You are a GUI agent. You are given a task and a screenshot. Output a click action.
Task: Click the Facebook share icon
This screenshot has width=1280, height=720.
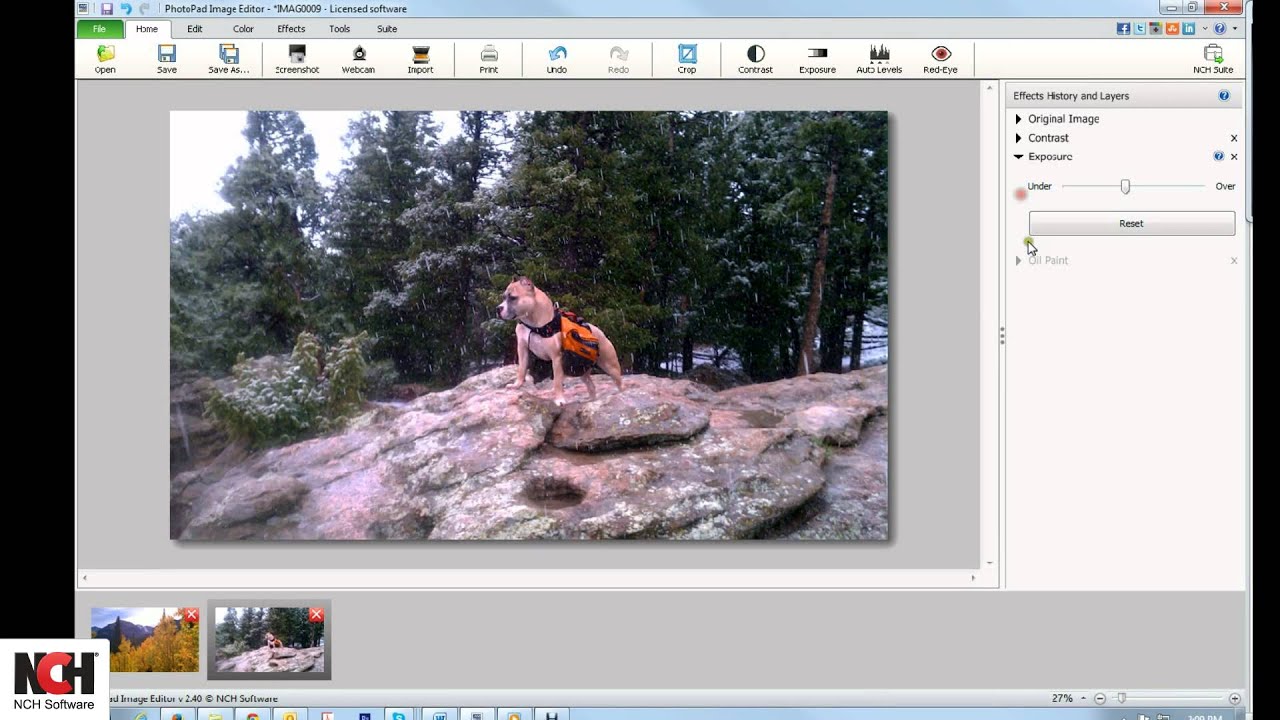[x=1124, y=29]
